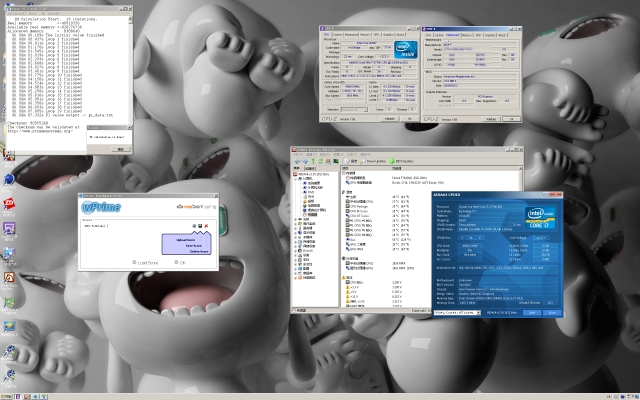Expand the Benchmark node at bottom of AIDA64 tree
The image size is (640, 400).
pos(295,278)
